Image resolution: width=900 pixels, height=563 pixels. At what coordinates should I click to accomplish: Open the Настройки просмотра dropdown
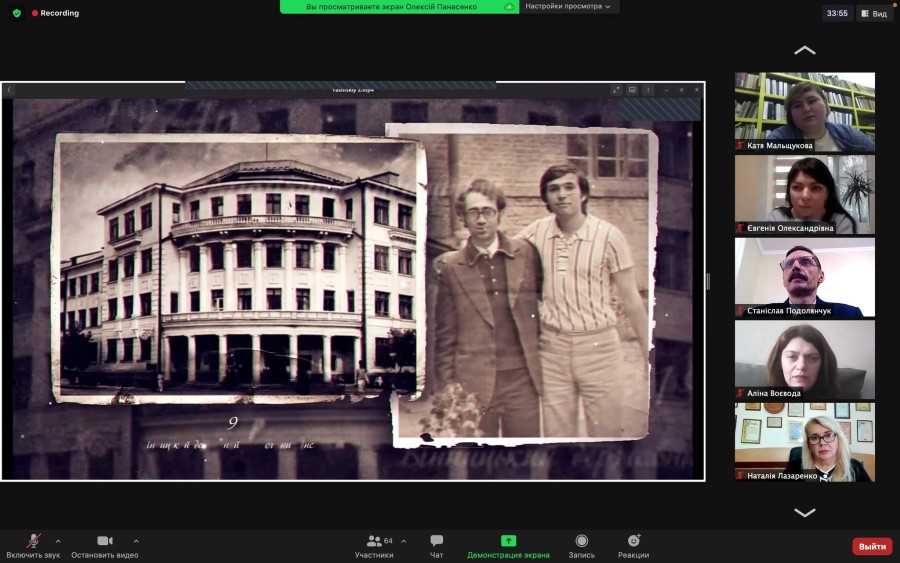pyautogui.click(x=568, y=6)
